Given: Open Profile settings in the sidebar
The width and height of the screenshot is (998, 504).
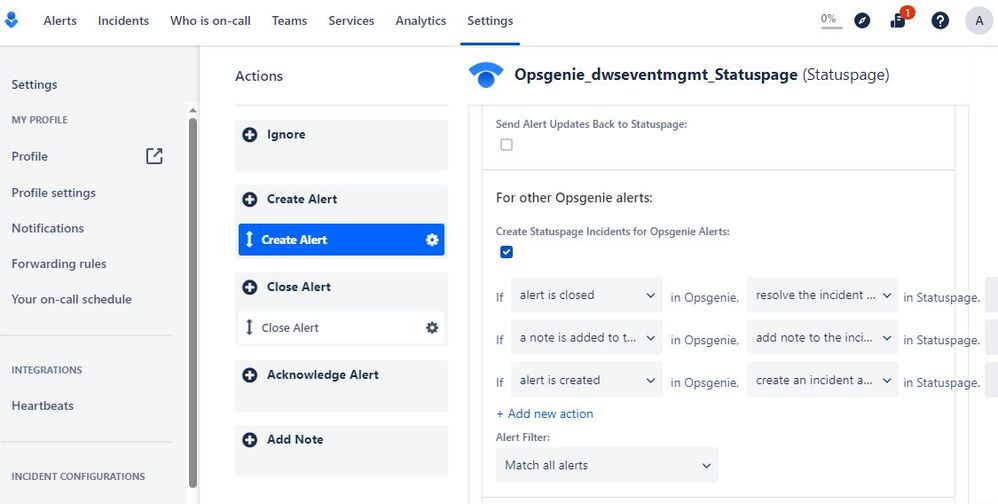Looking at the screenshot, I should (x=53, y=193).
